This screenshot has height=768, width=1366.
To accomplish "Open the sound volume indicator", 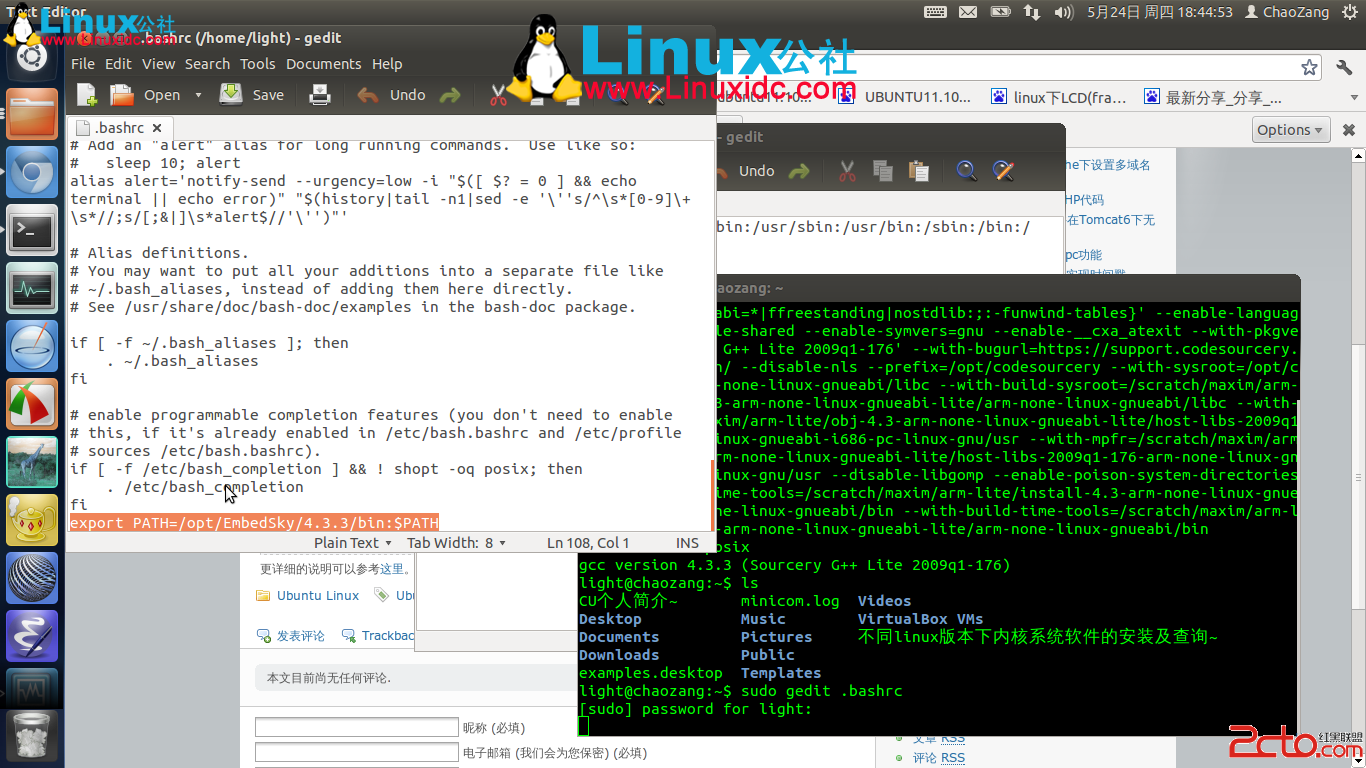I will tap(1064, 12).
